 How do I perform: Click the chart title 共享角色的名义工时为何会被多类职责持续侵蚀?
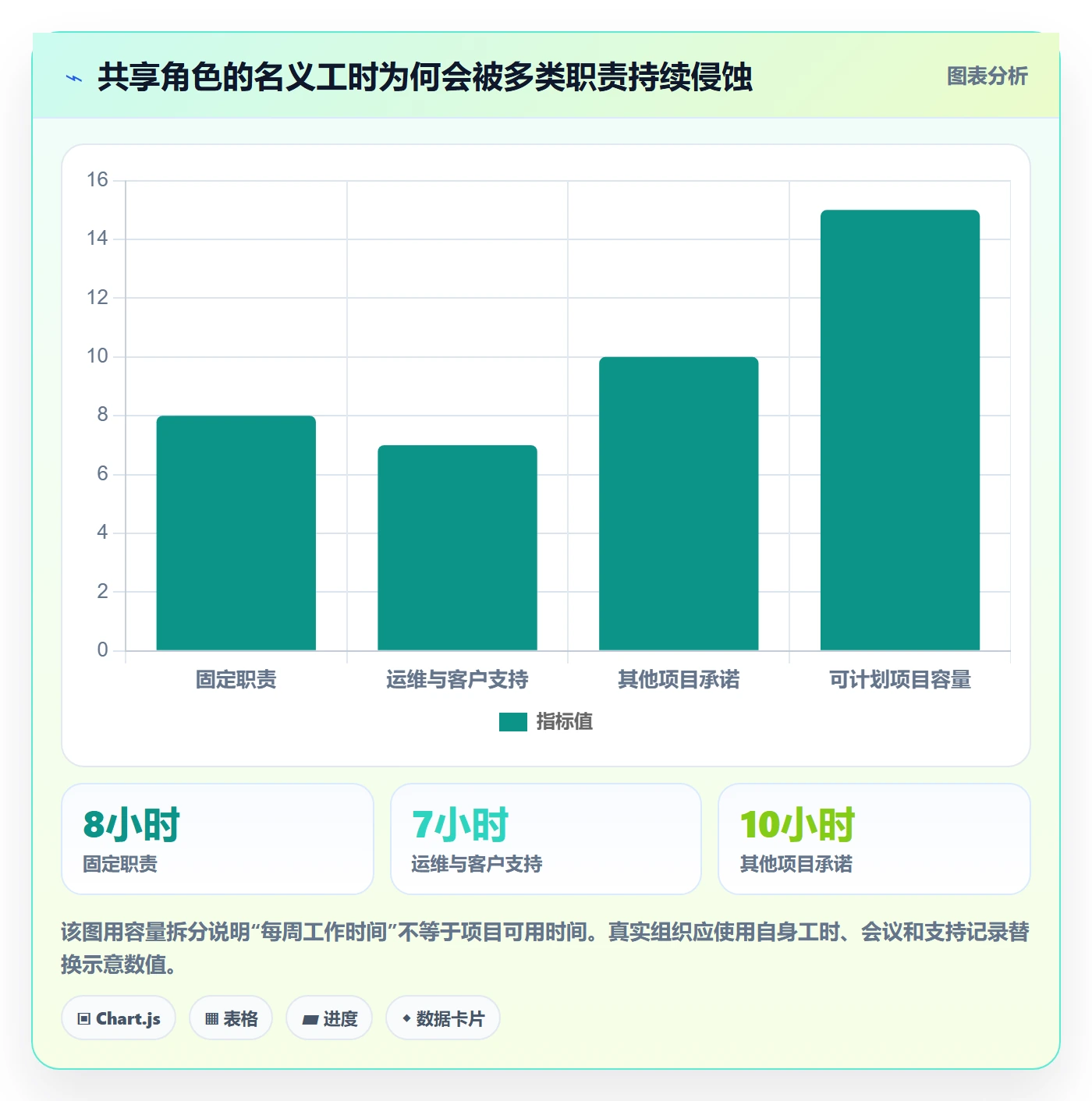tap(425, 77)
